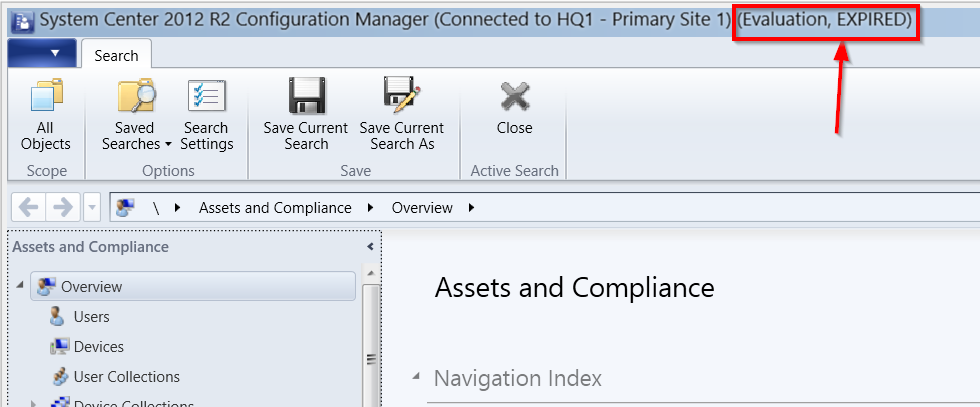980x407 pixels.
Task: Expand the arrow after Overview breadcrumb
Action: [471, 208]
